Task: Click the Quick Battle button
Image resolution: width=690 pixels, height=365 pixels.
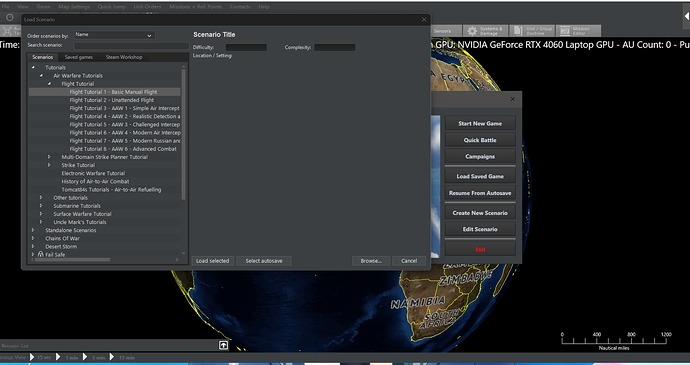Action: coord(480,140)
